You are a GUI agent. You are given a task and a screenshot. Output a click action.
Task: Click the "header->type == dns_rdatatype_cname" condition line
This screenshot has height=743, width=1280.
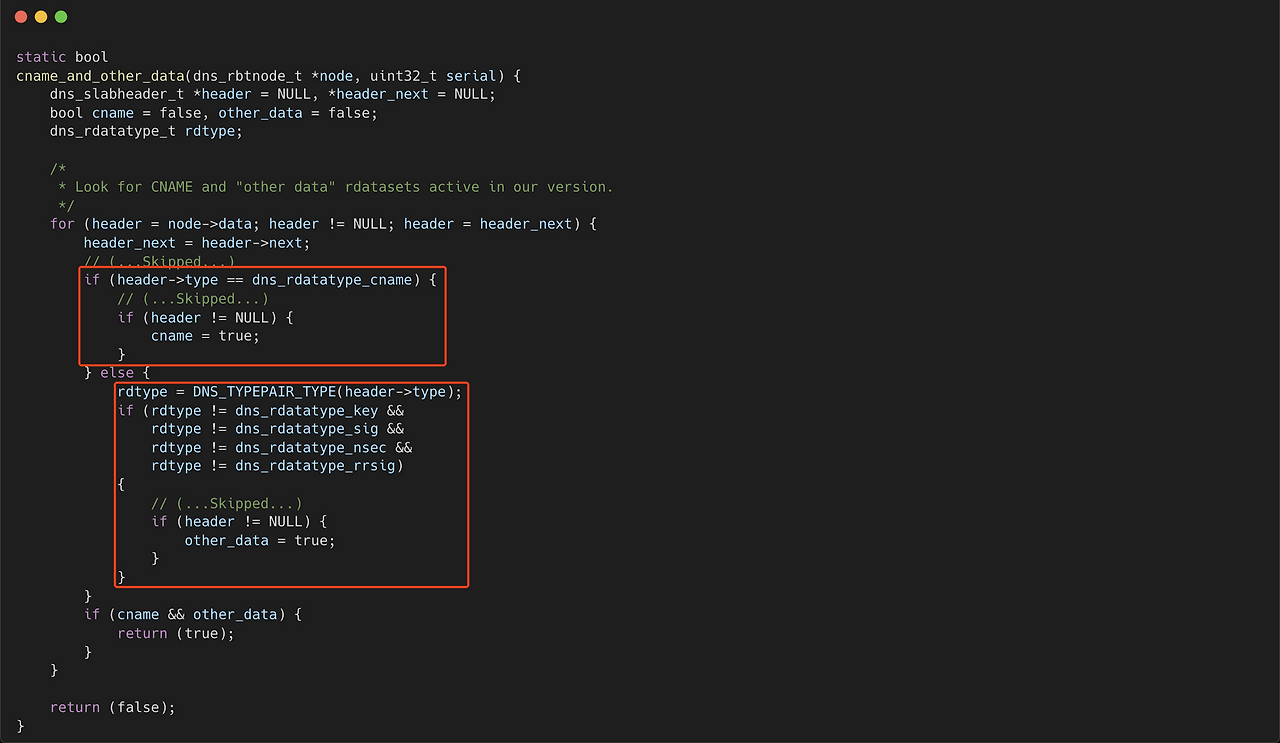[260, 280]
